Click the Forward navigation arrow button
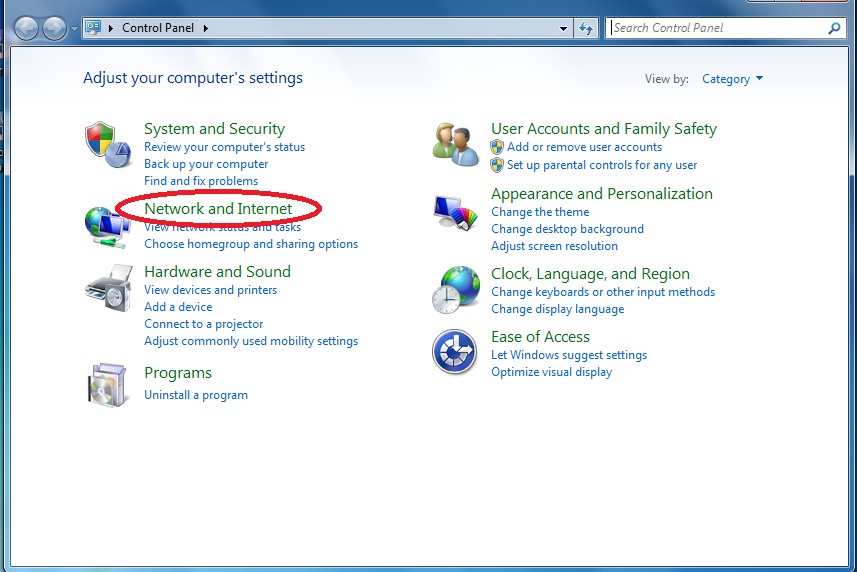857x572 pixels. point(54,28)
